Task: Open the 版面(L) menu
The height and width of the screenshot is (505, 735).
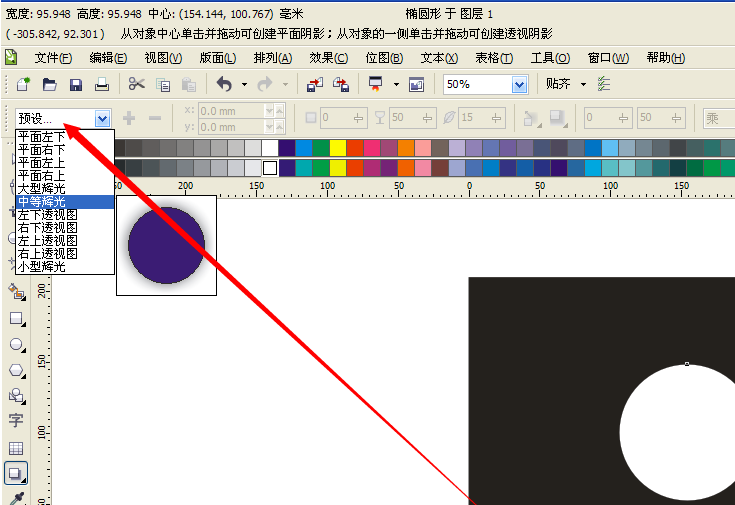Action: pyautogui.click(x=218, y=58)
